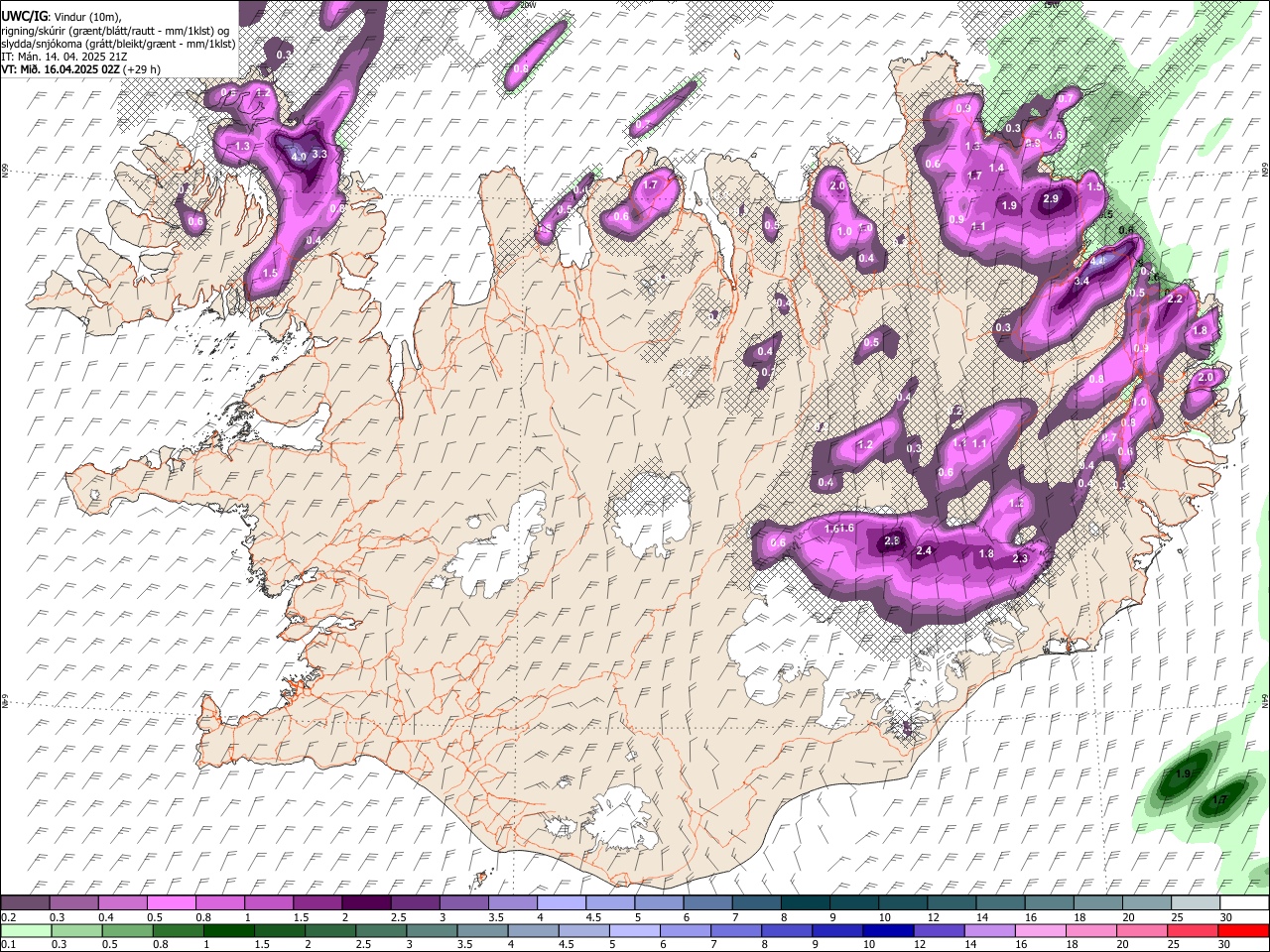Screen dimensions: 1270x952
Task: Select top-row grey swatch between 20 and 25
Action: tap(1147, 903)
